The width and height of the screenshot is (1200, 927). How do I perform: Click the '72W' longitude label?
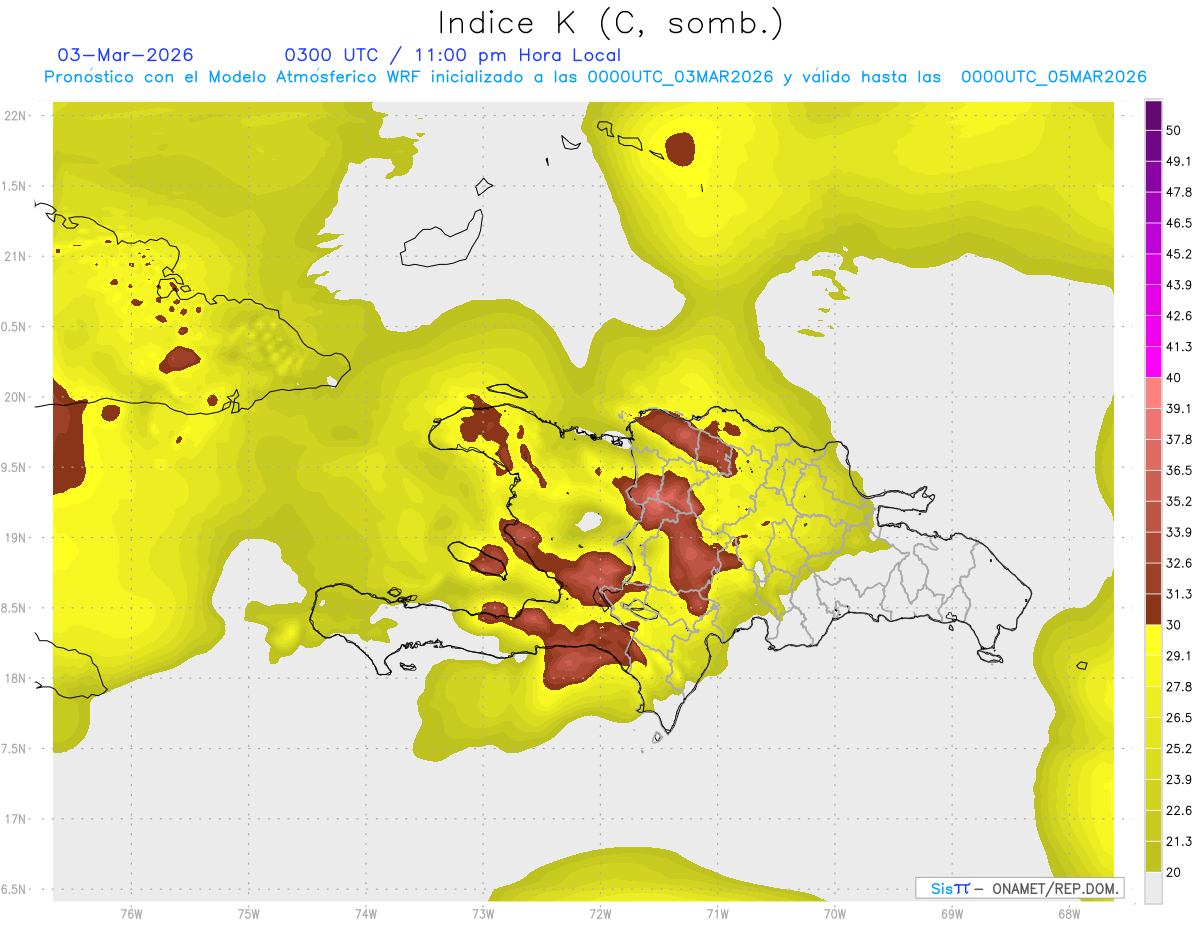tap(600, 913)
